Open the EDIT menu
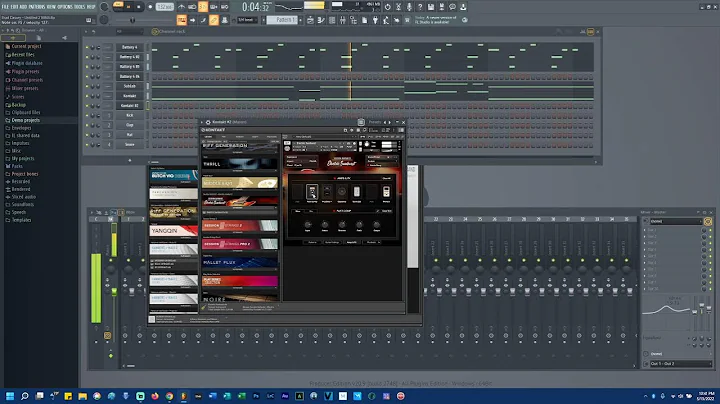The width and height of the screenshot is (720, 404). tap(14, 7)
